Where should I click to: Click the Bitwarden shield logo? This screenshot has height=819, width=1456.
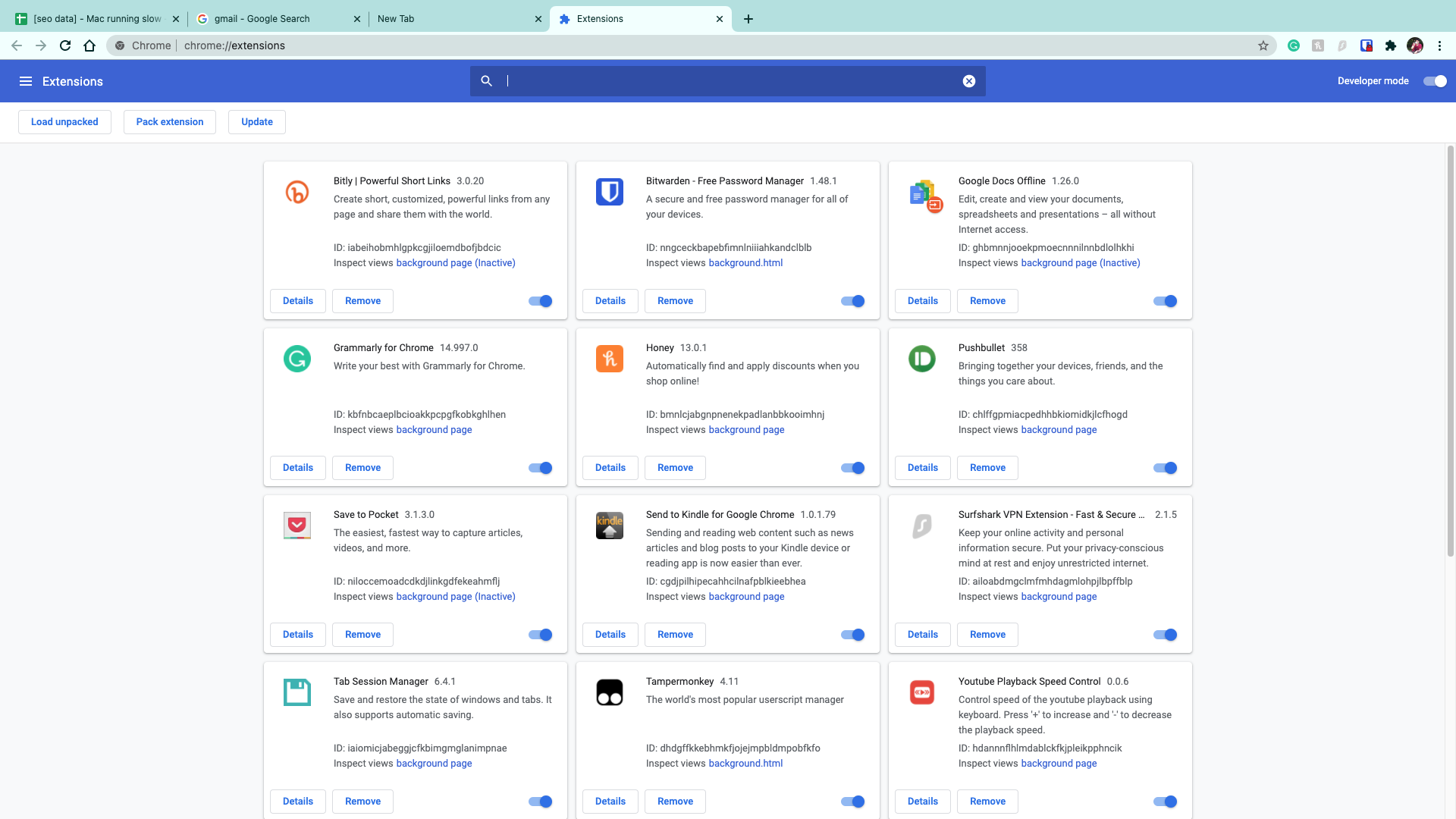click(x=610, y=192)
